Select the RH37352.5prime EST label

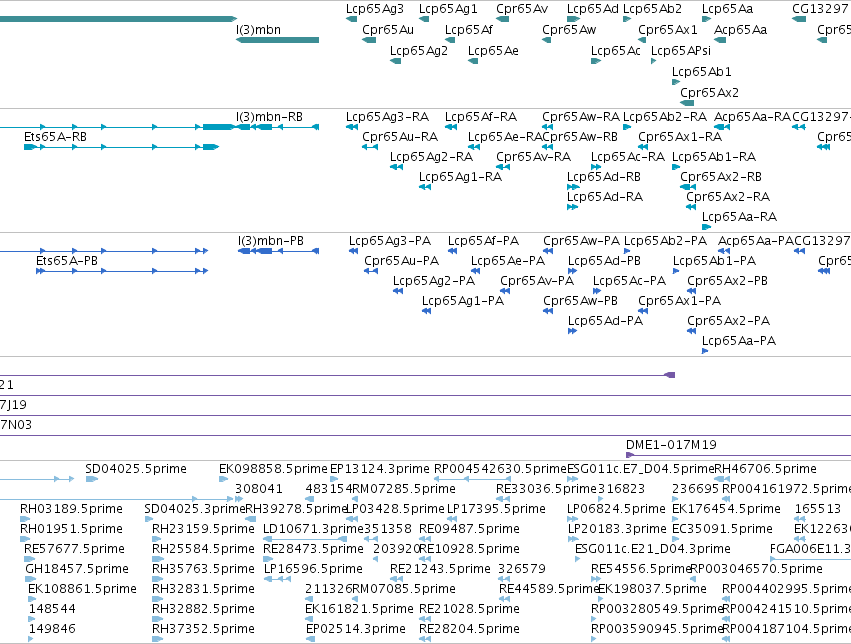click(203, 629)
